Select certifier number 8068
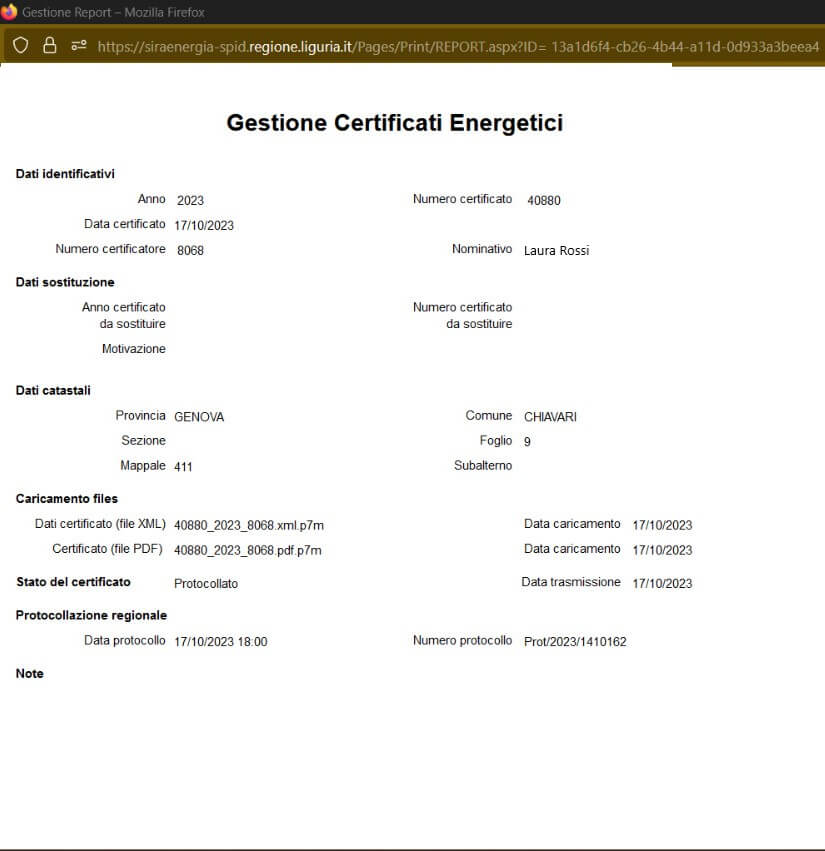 point(190,250)
